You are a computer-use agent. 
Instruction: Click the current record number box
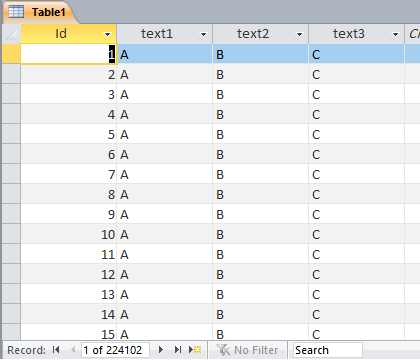(115, 350)
